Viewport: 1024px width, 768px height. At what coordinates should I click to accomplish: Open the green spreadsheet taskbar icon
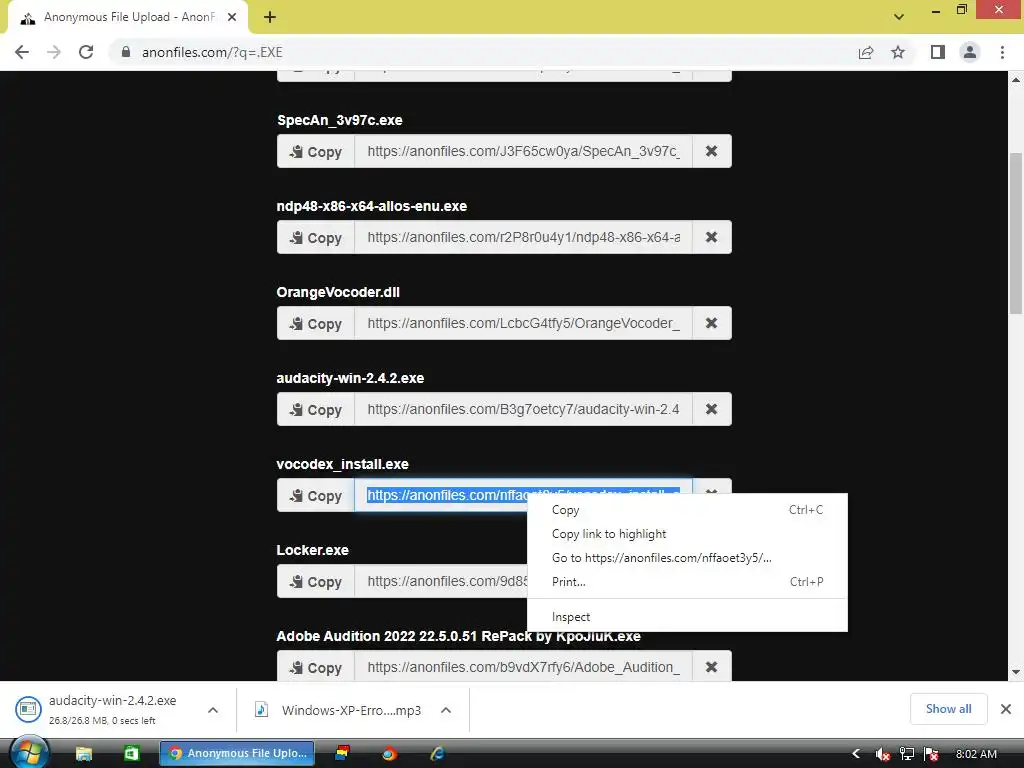[x=131, y=754]
